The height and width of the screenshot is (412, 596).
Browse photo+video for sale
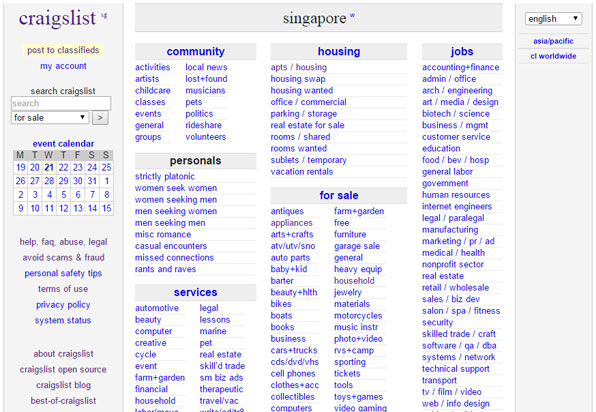click(x=358, y=339)
